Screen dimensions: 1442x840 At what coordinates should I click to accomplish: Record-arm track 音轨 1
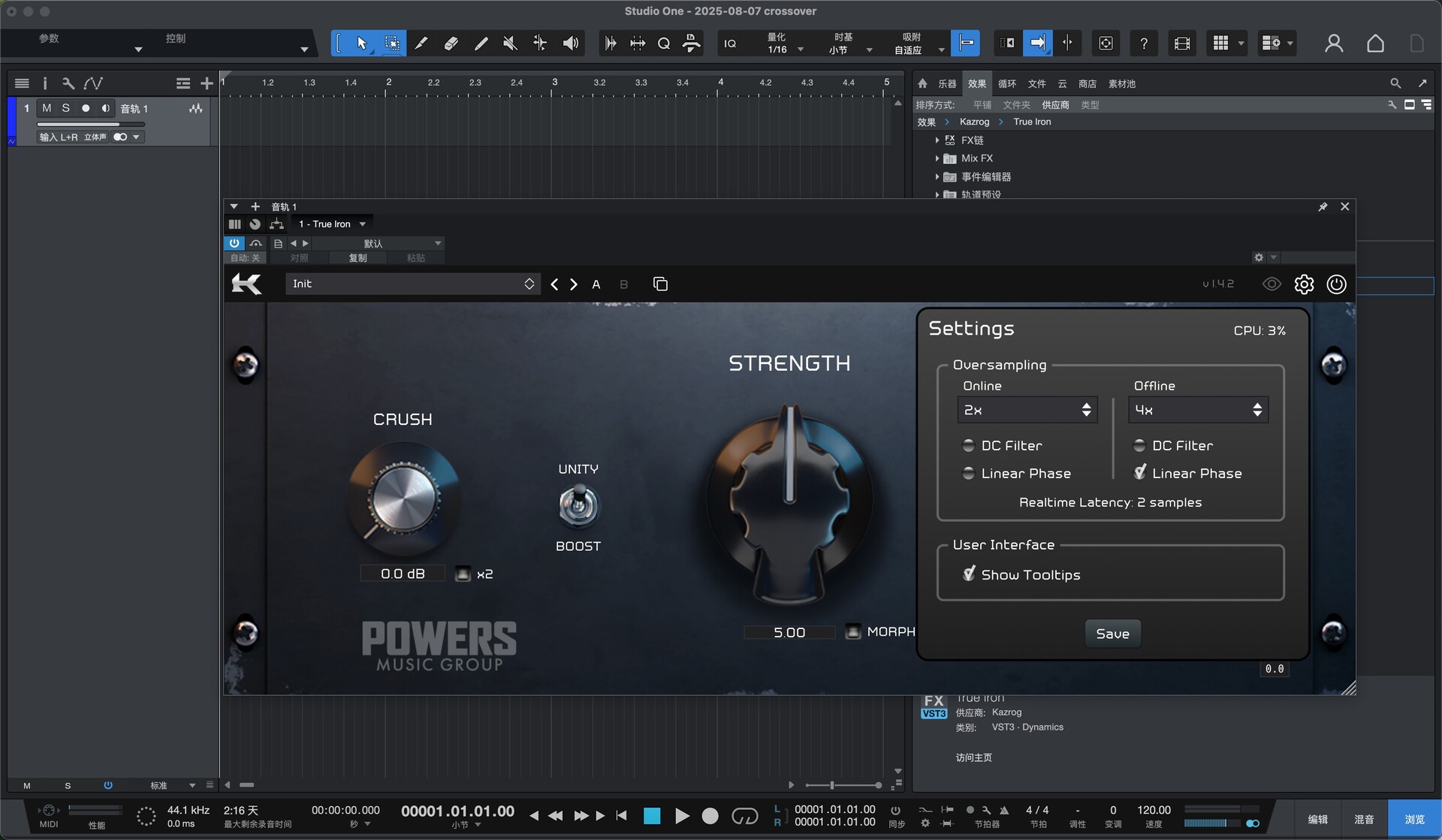[x=86, y=108]
